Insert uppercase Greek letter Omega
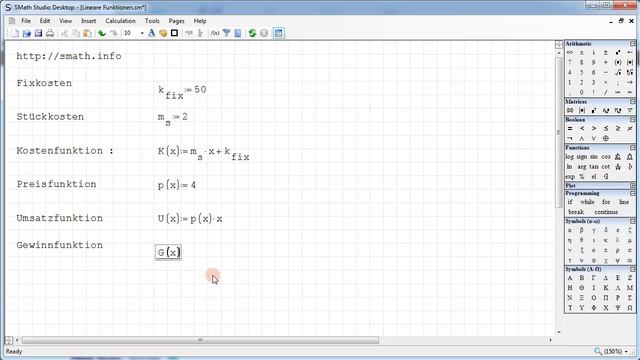 click(x=630, y=308)
